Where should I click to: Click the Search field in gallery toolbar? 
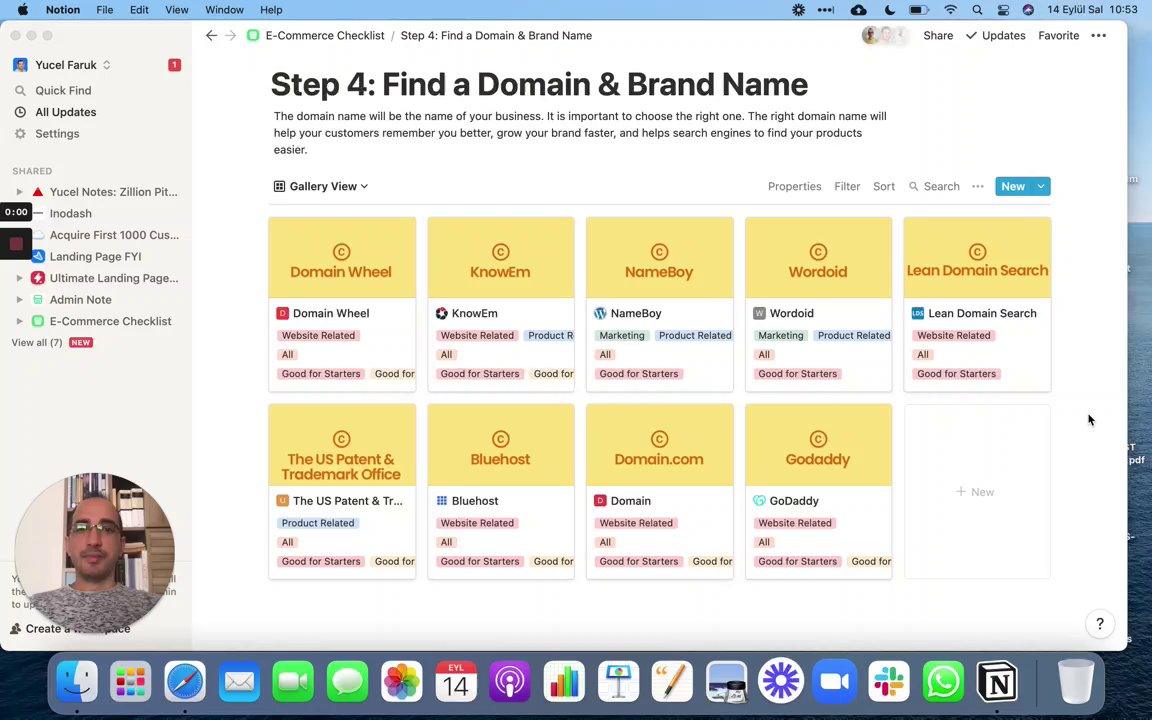coord(935,187)
